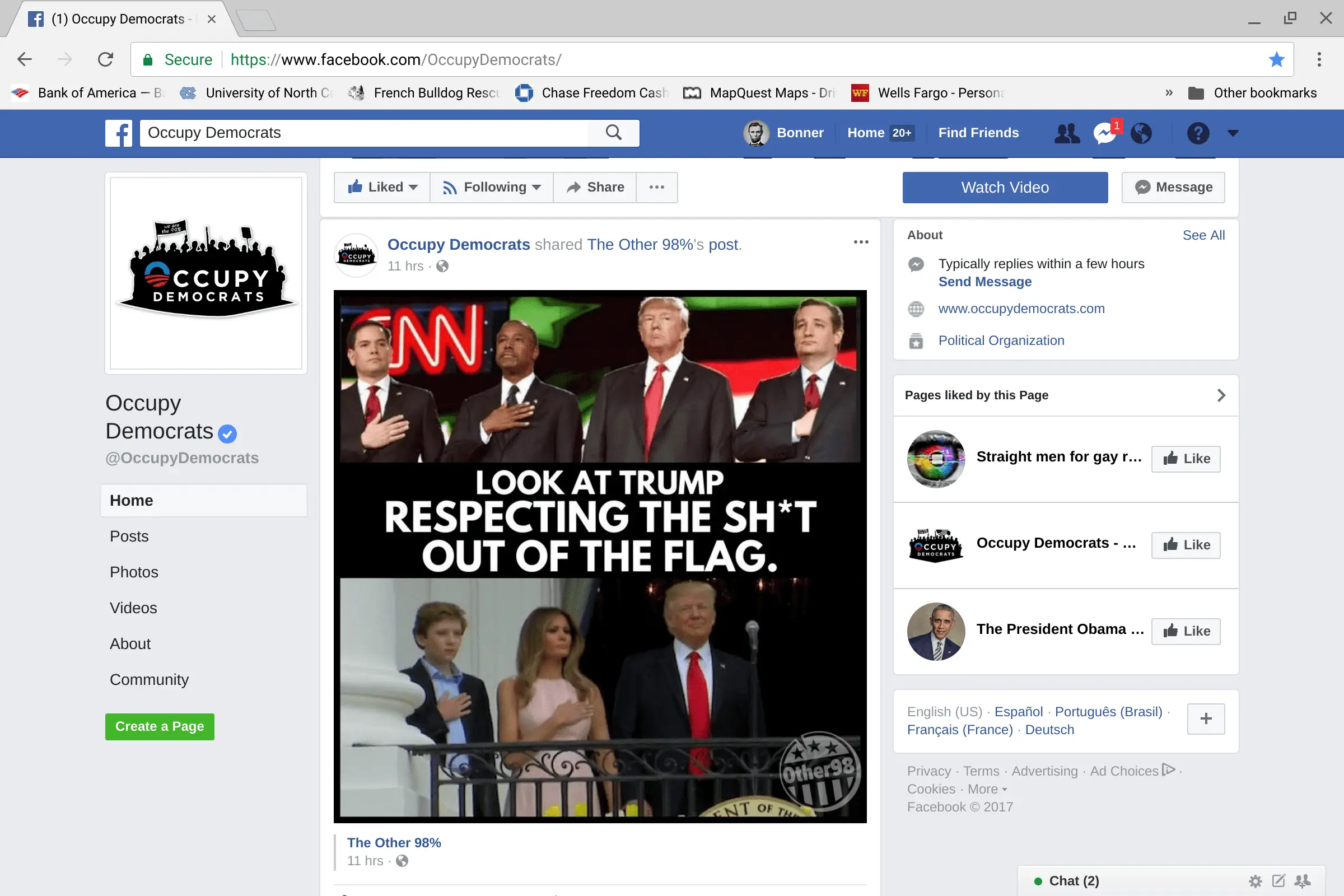The width and height of the screenshot is (1344, 896).
Task: Click the search magnifier icon
Action: tap(614, 133)
